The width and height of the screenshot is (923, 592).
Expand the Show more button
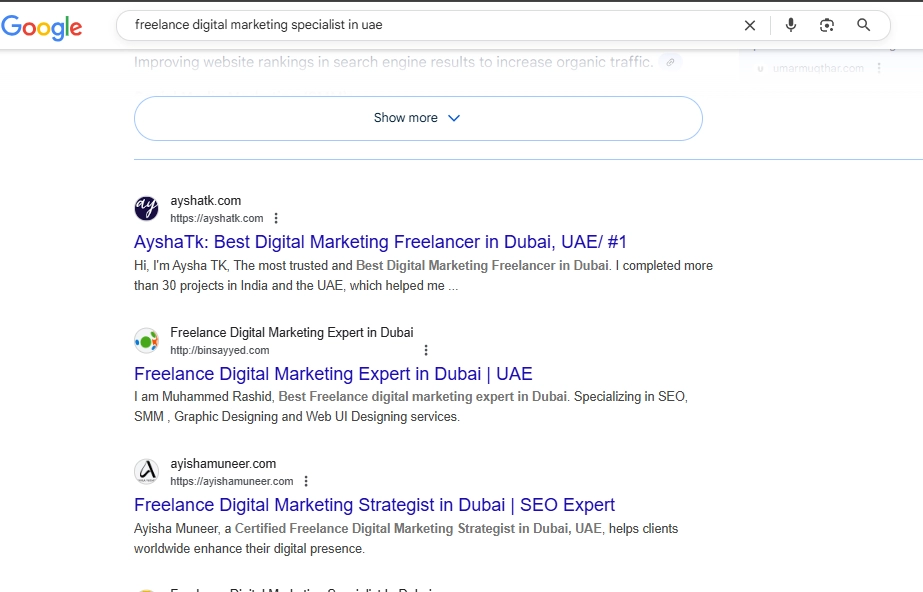point(418,118)
